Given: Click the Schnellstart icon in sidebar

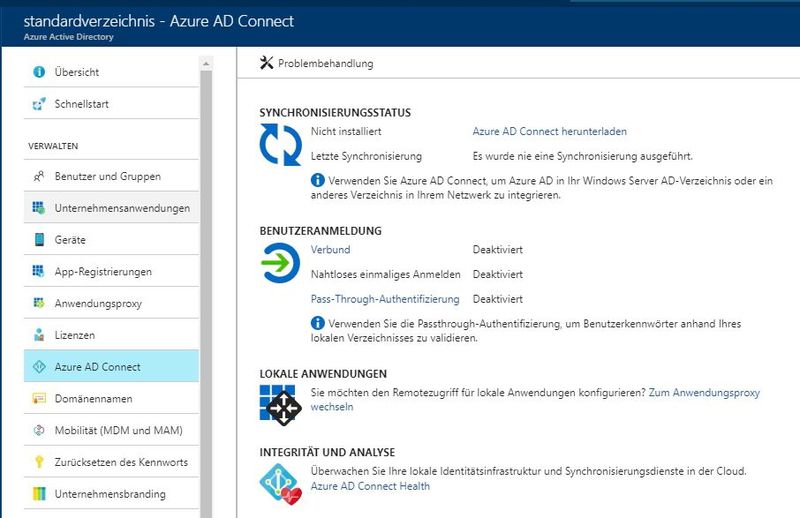Looking at the screenshot, I should [x=39, y=104].
